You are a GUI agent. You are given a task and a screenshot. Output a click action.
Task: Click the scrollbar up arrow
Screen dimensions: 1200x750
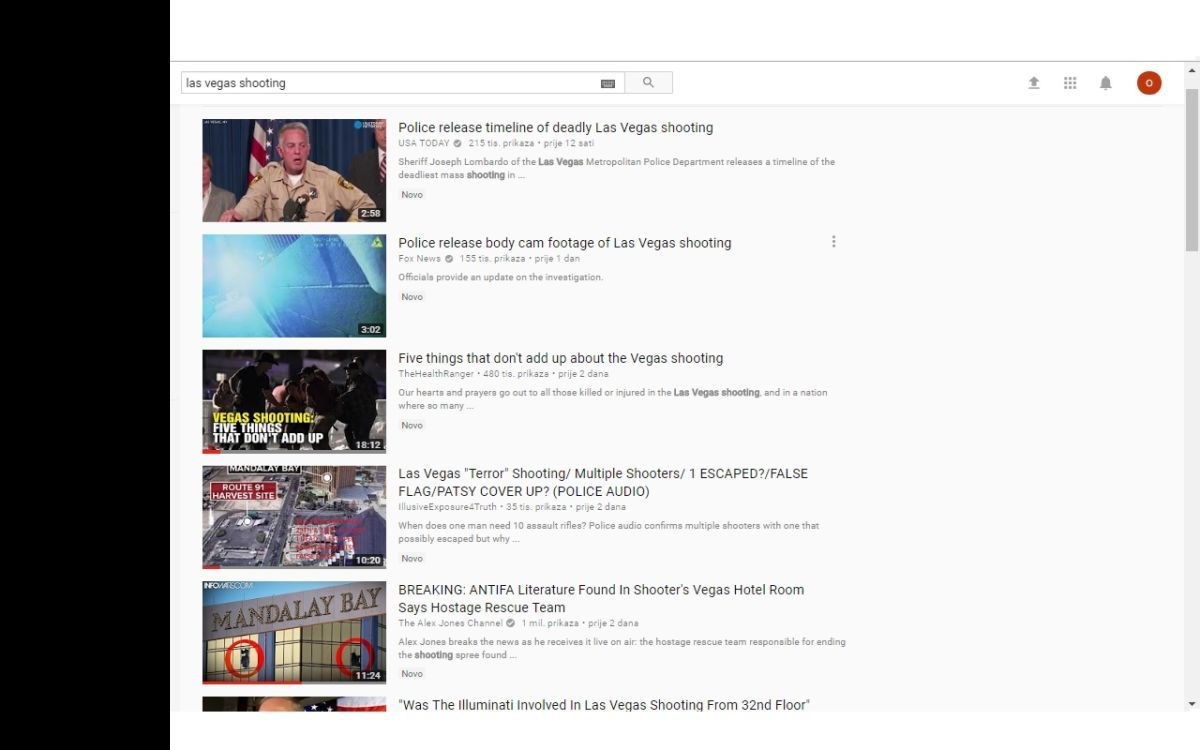click(1191, 71)
